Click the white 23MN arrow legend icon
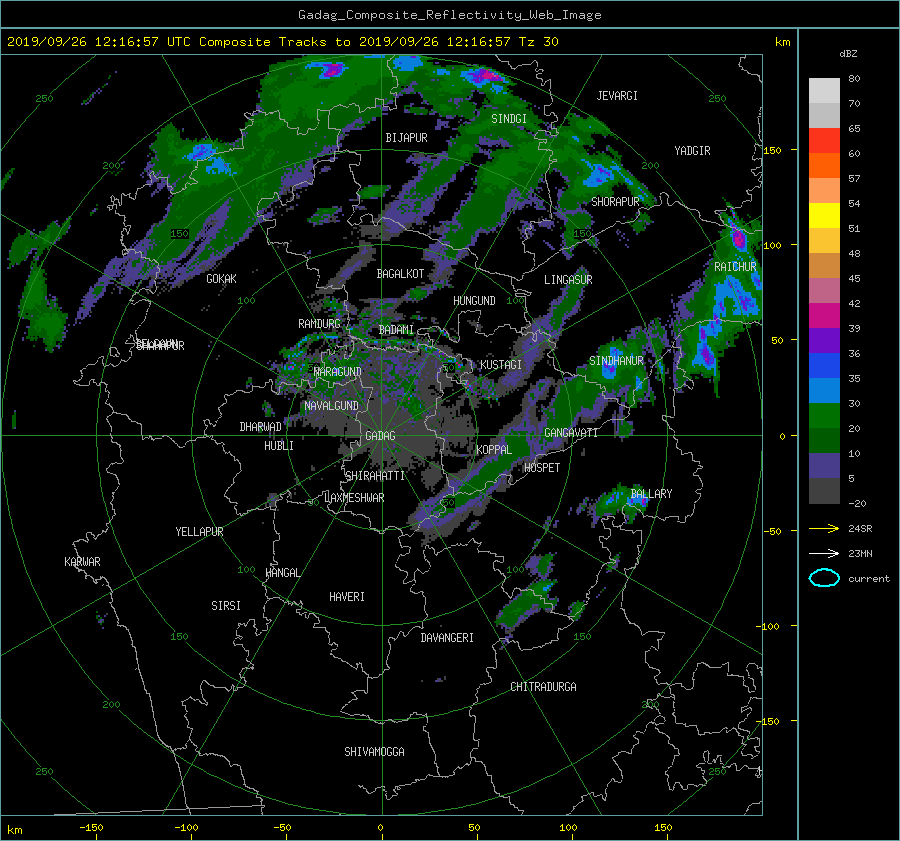900x841 pixels. click(824, 553)
